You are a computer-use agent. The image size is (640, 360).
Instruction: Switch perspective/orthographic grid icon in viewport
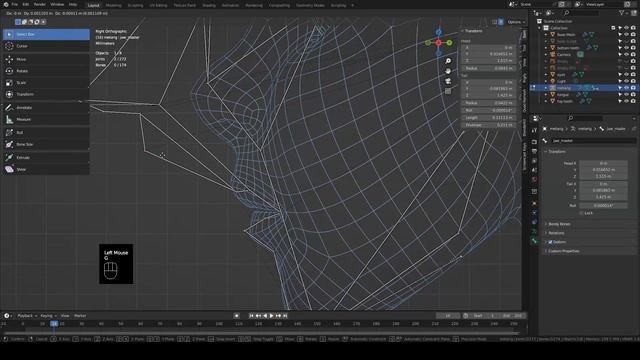coord(448,91)
